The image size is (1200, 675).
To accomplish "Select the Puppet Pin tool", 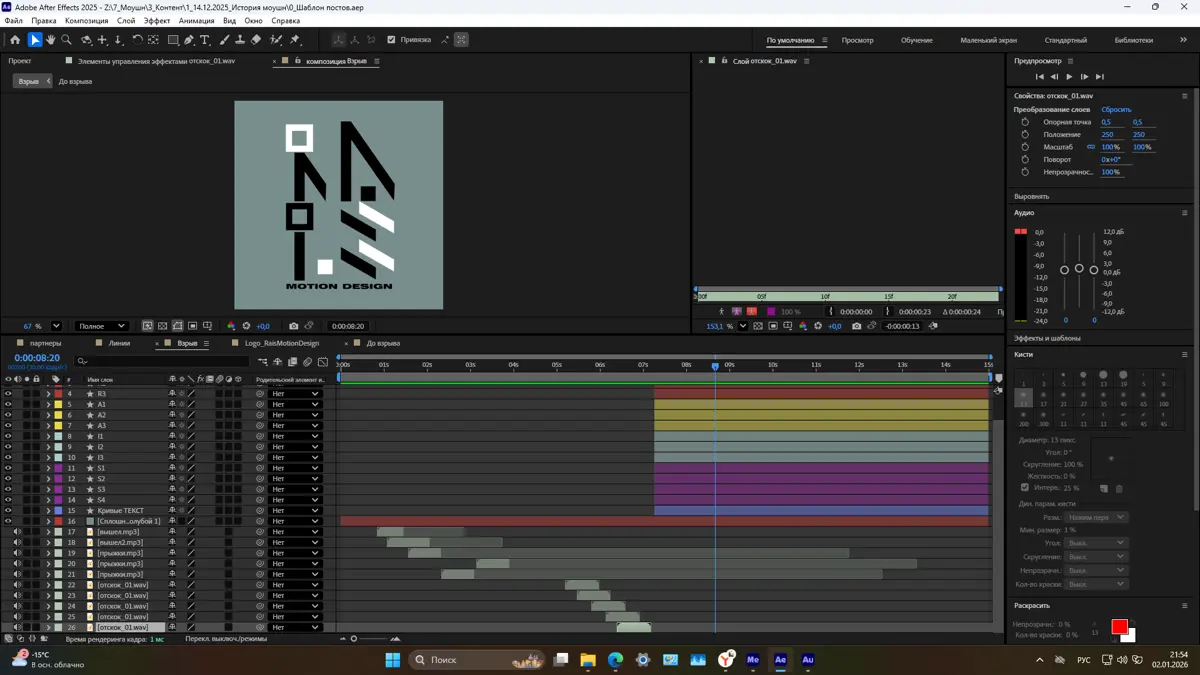I will coord(295,40).
